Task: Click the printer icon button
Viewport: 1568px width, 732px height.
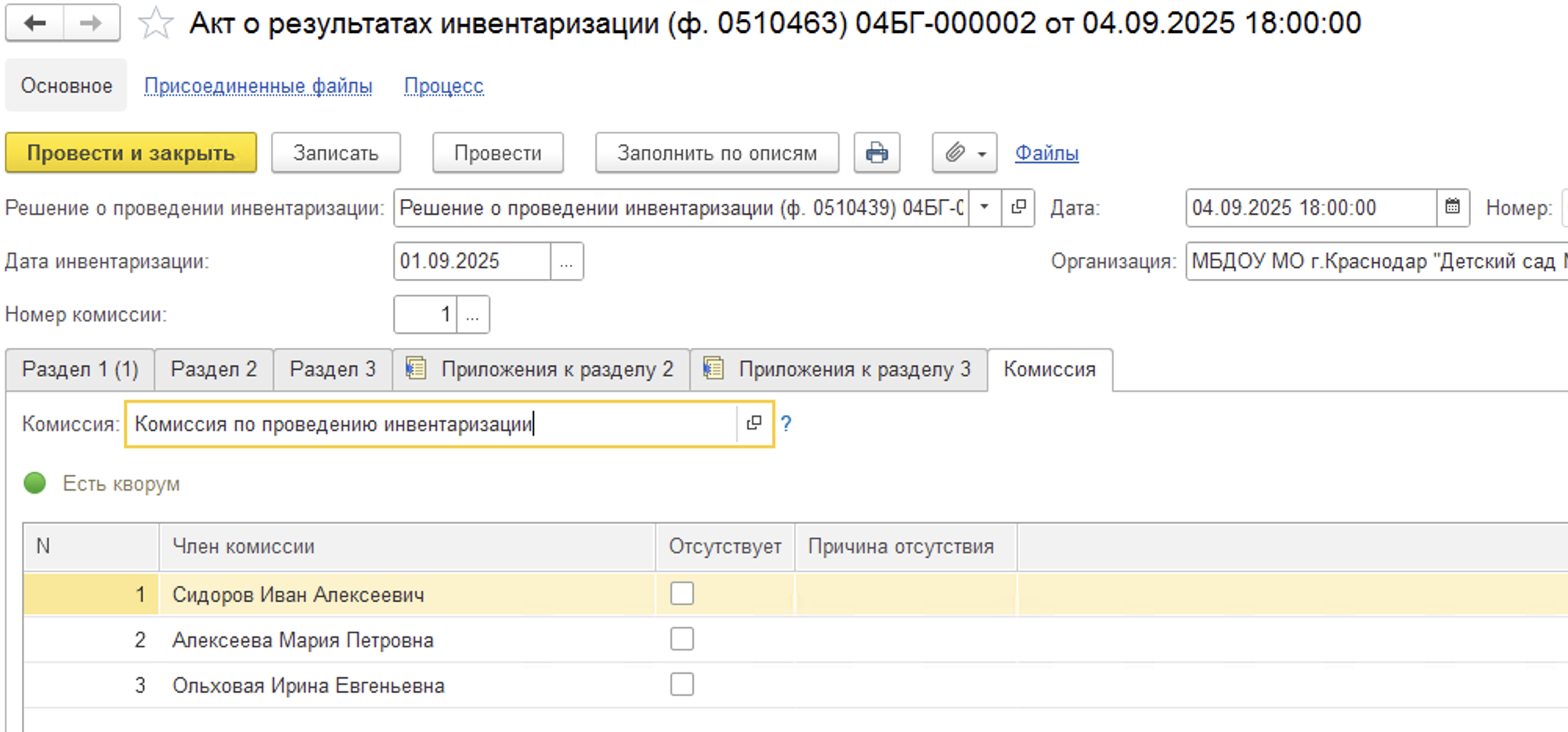Action: 876,153
